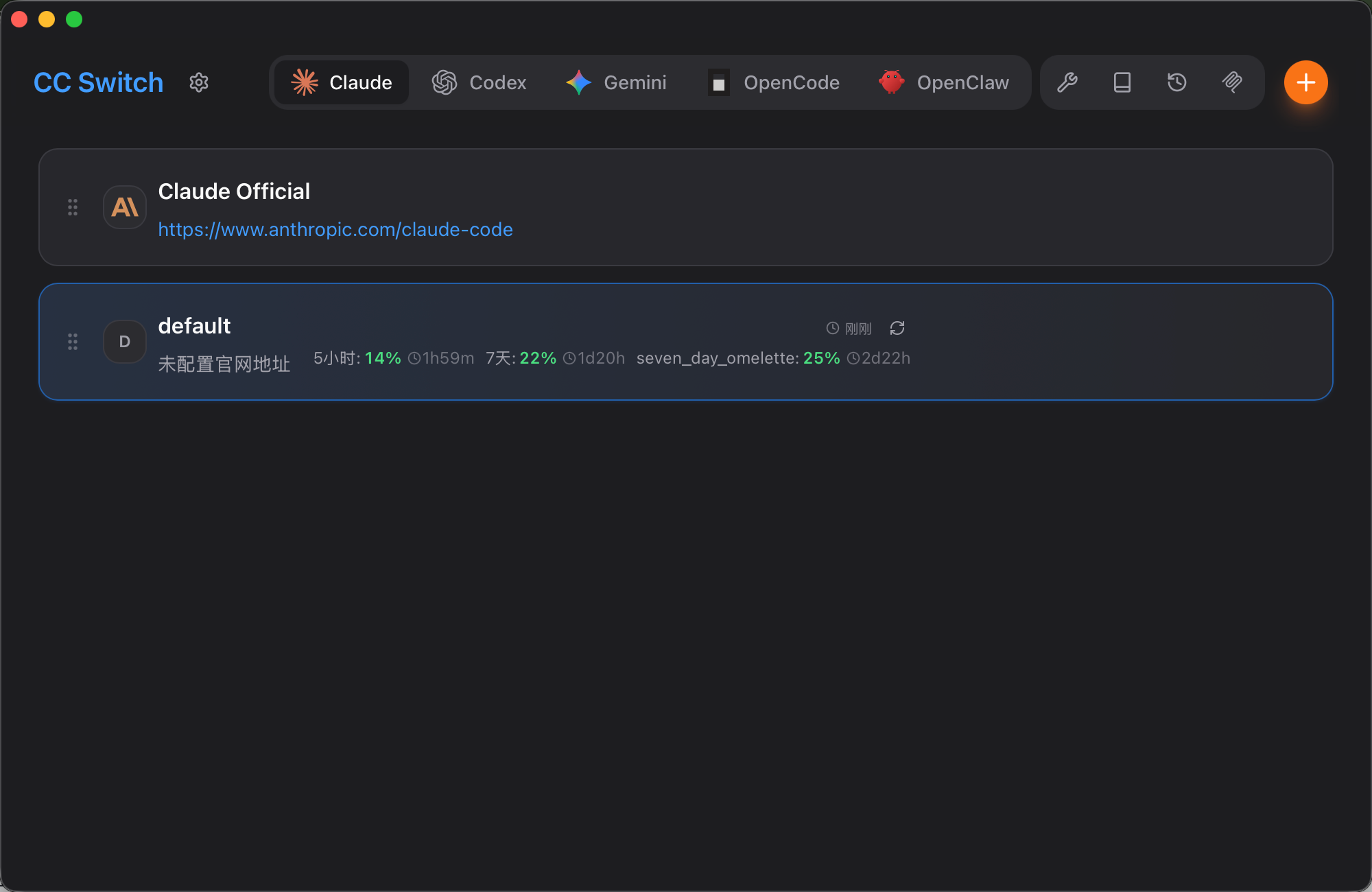Open the wrench tools icon
The image size is (1372, 892).
point(1067,82)
